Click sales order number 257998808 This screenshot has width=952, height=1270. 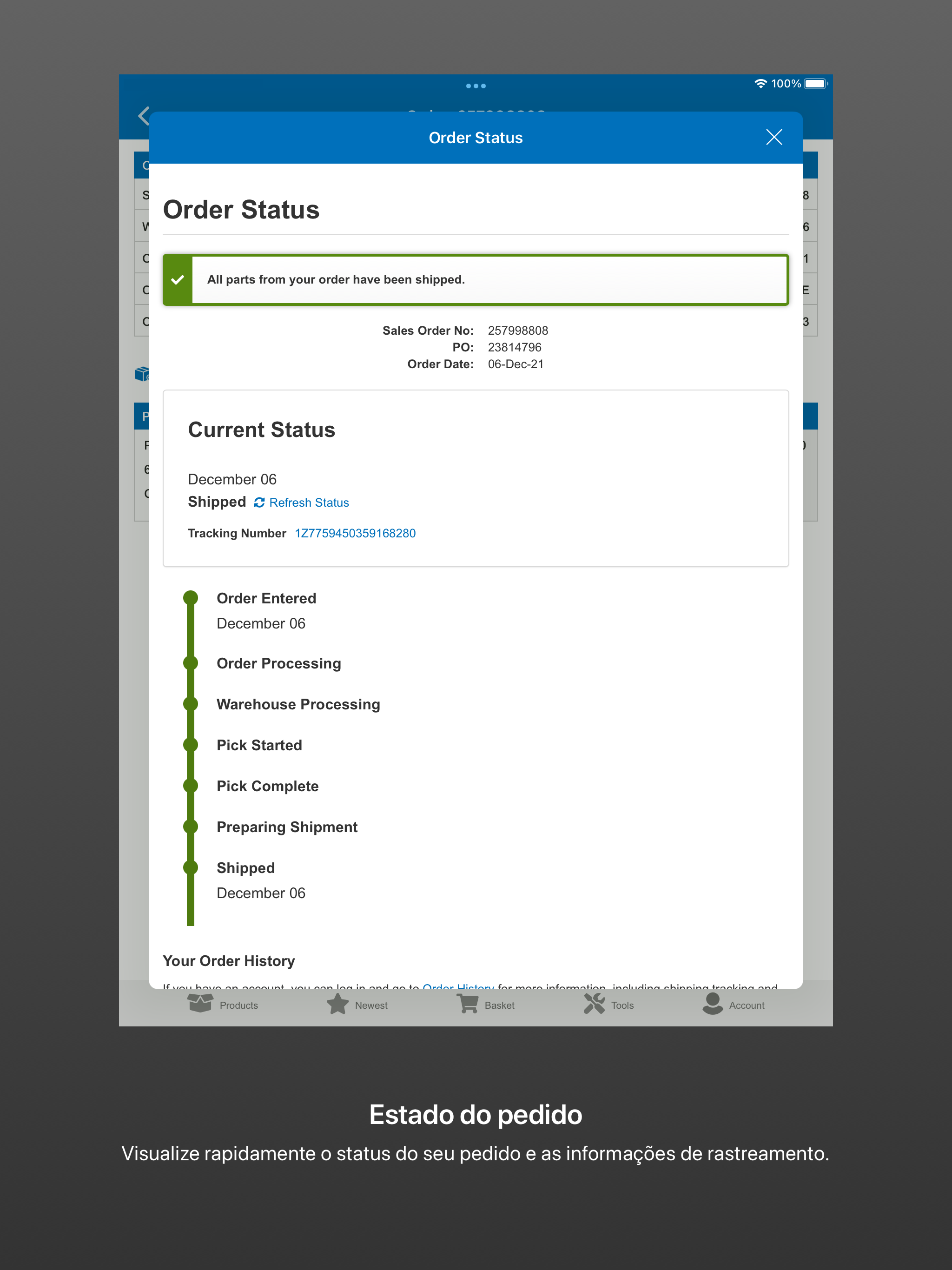(518, 331)
